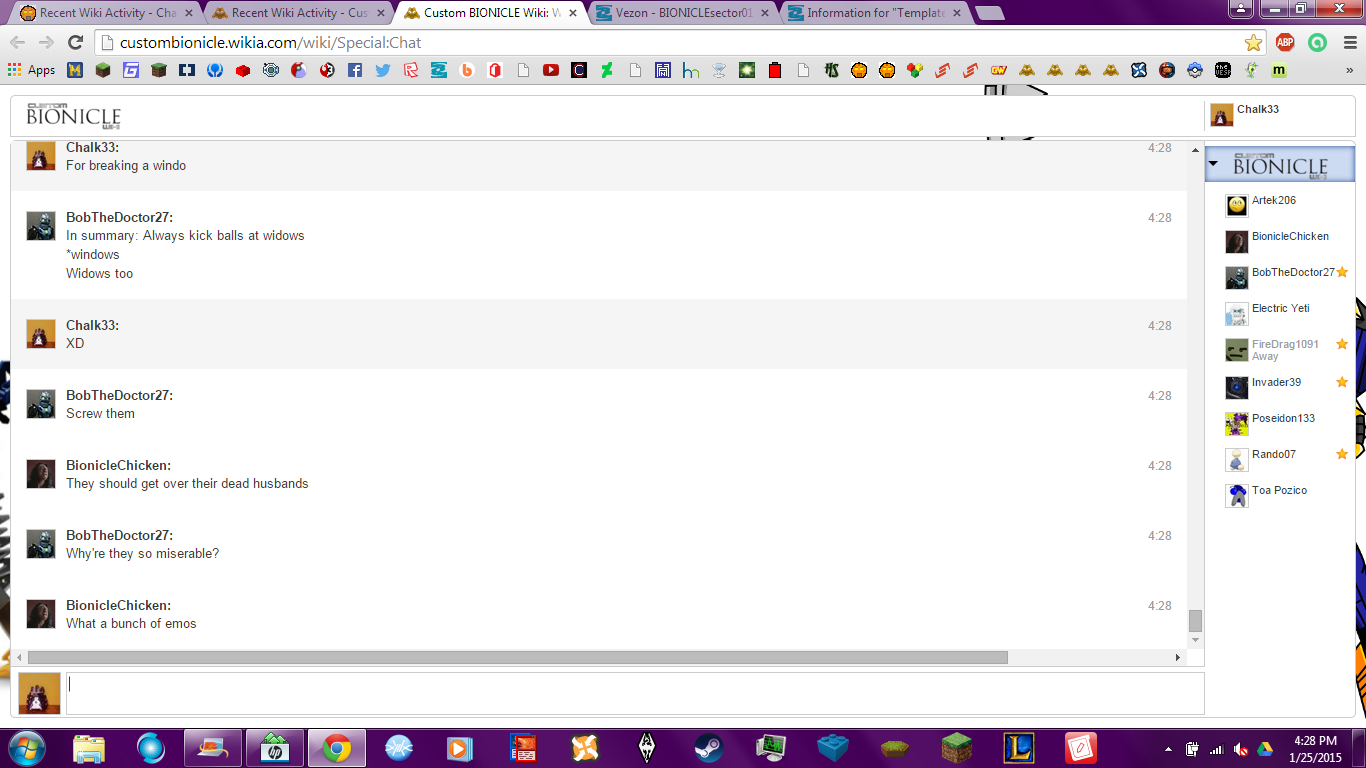Click the chat scrollbar up arrow

(x=1195, y=150)
